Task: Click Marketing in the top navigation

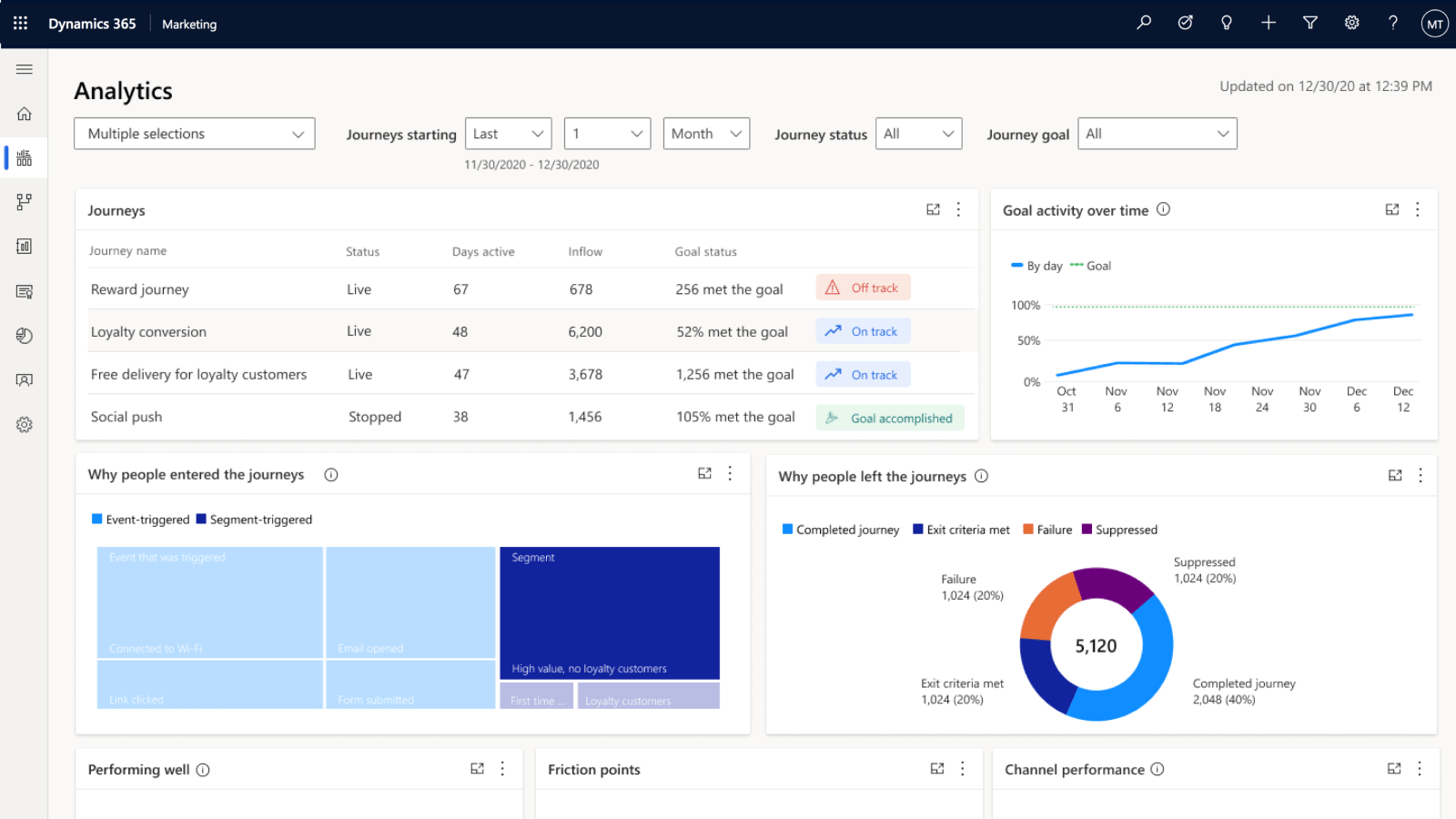Action: tap(188, 24)
